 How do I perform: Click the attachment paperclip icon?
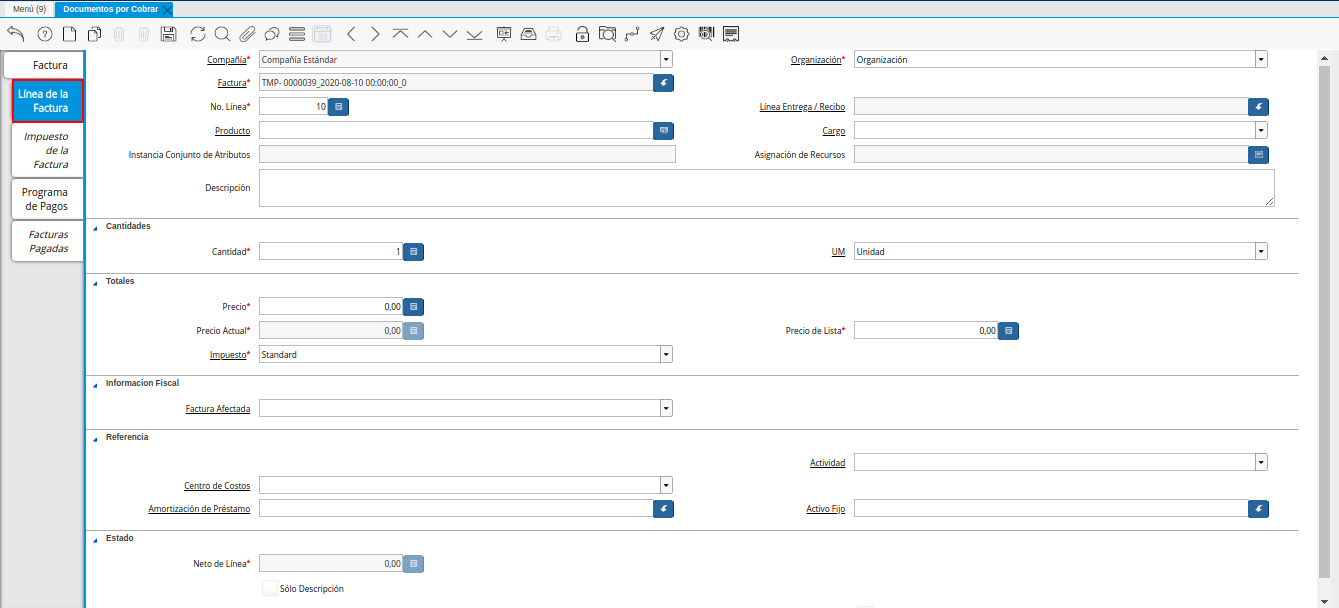[247, 34]
